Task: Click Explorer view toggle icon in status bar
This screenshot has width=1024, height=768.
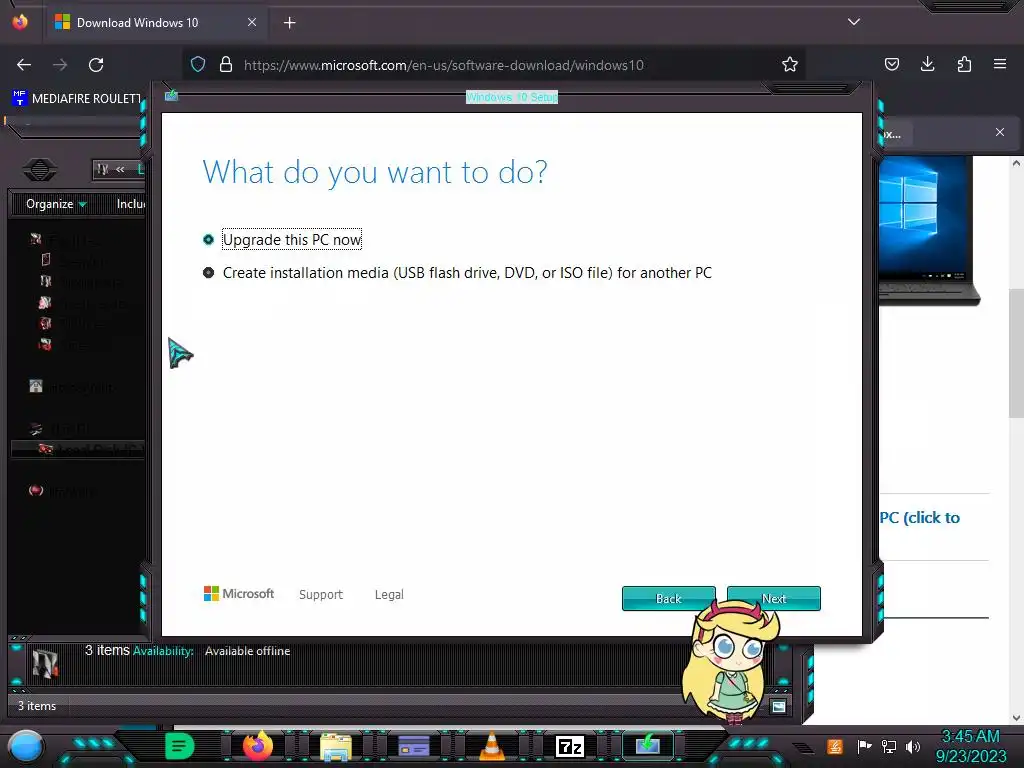Action: click(778, 706)
